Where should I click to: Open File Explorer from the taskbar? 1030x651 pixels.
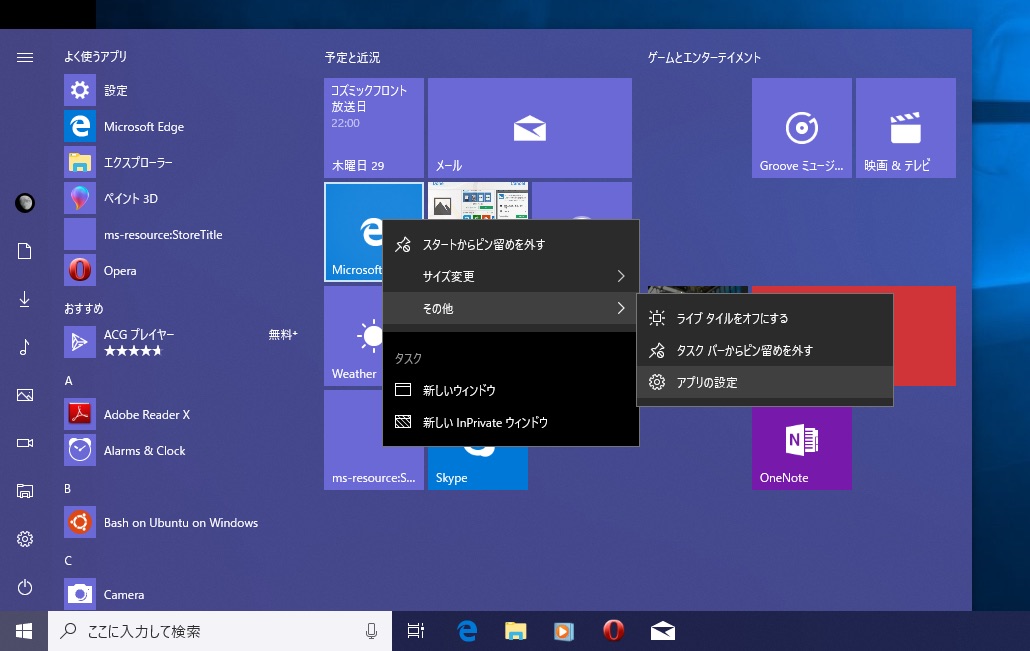[x=516, y=631]
